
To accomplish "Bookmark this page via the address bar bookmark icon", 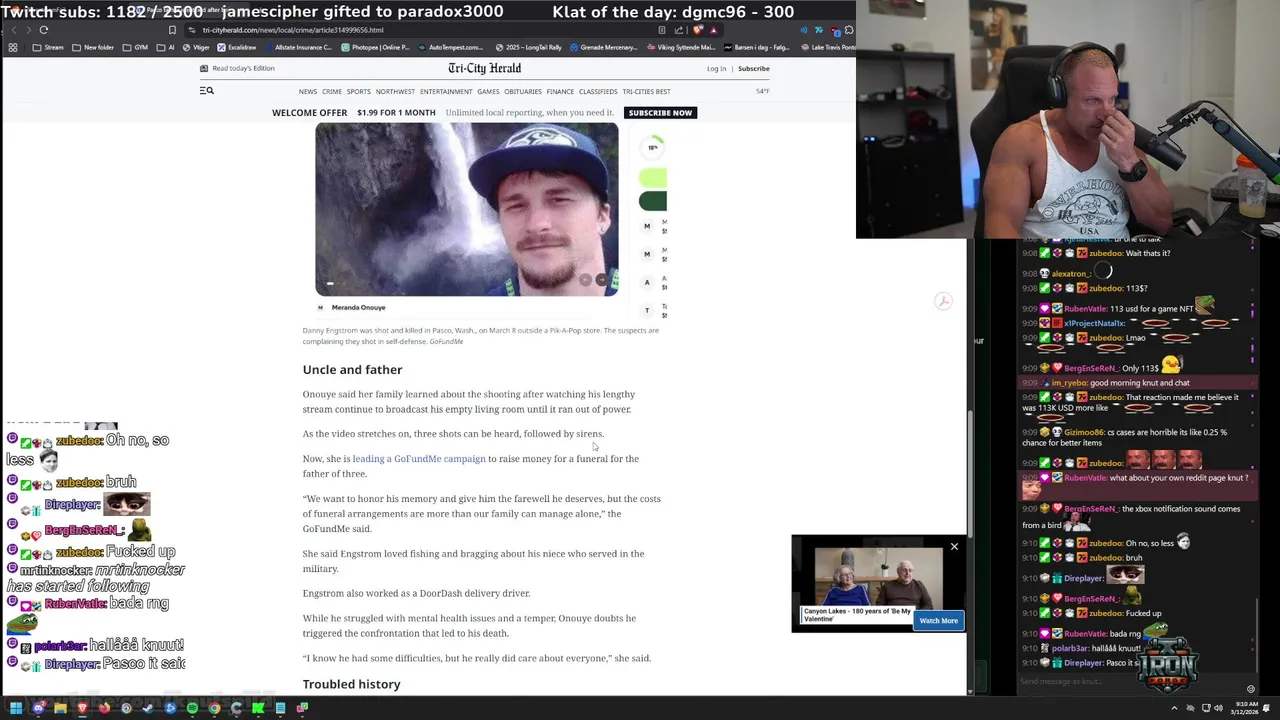I will (172, 30).
